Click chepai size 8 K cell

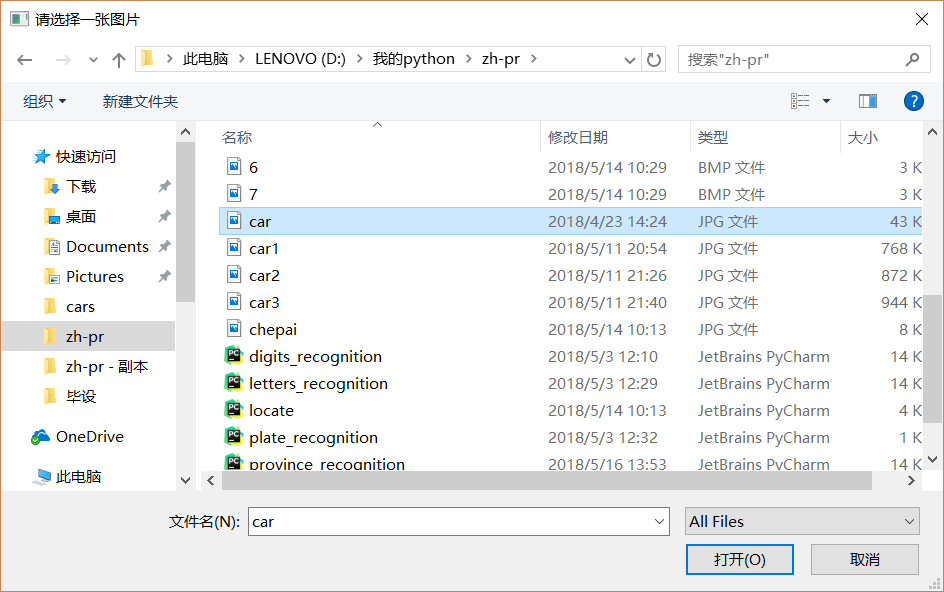(910, 329)
